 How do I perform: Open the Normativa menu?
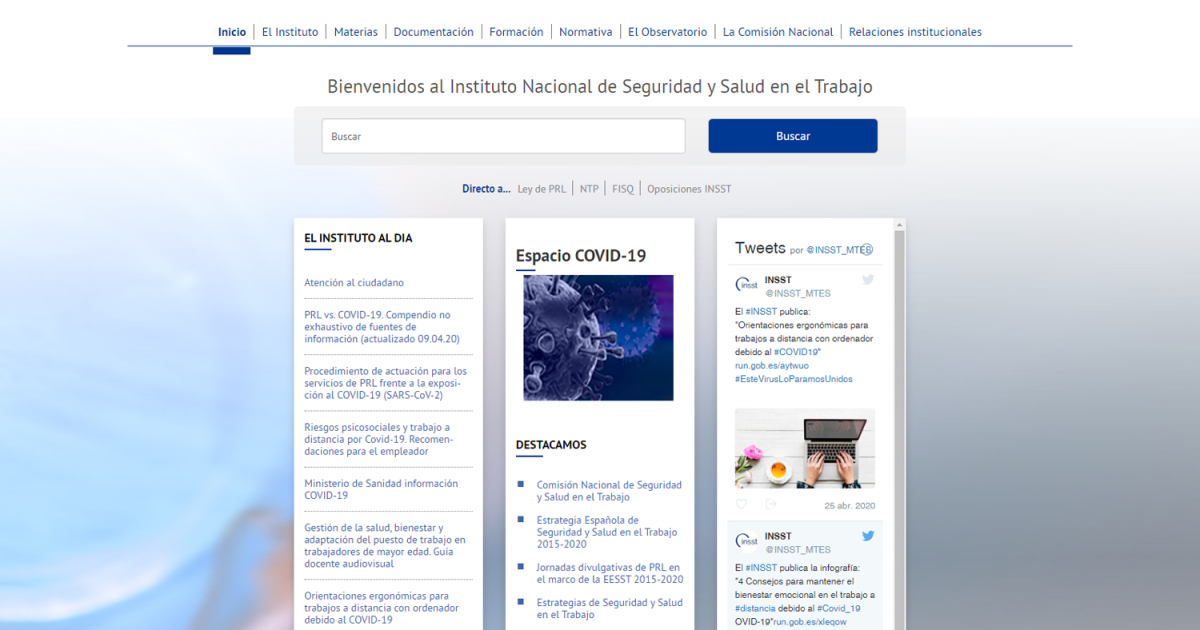click(x=586, y=32)
